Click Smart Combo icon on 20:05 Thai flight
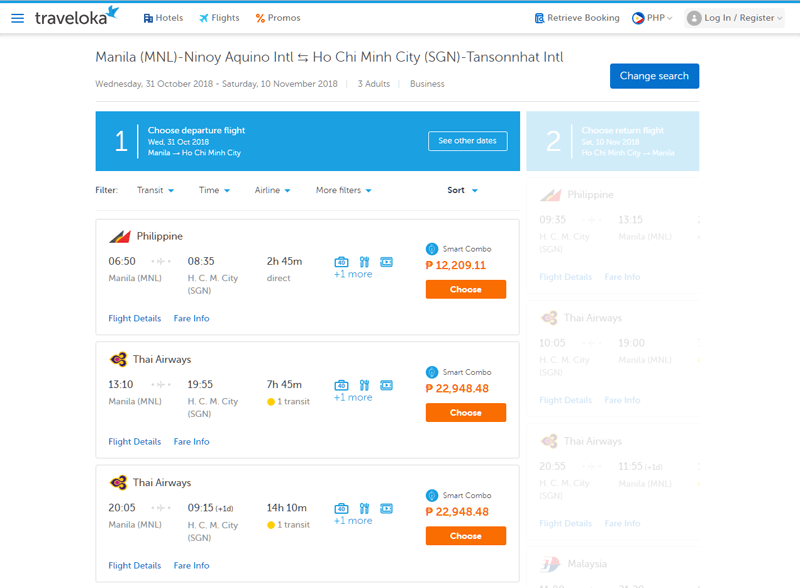800x588 pixels. click(432, 495)
